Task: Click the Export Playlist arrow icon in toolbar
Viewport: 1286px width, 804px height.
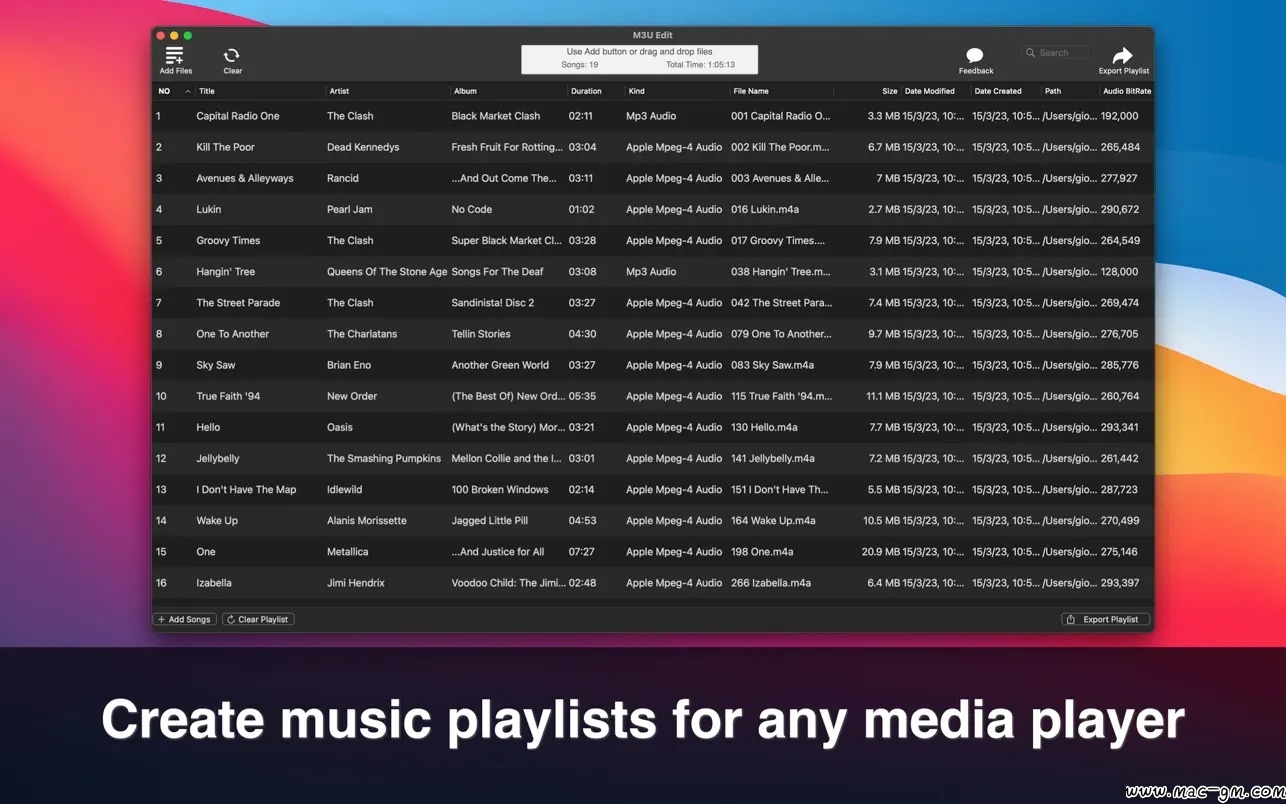Action: (1123, 56)
